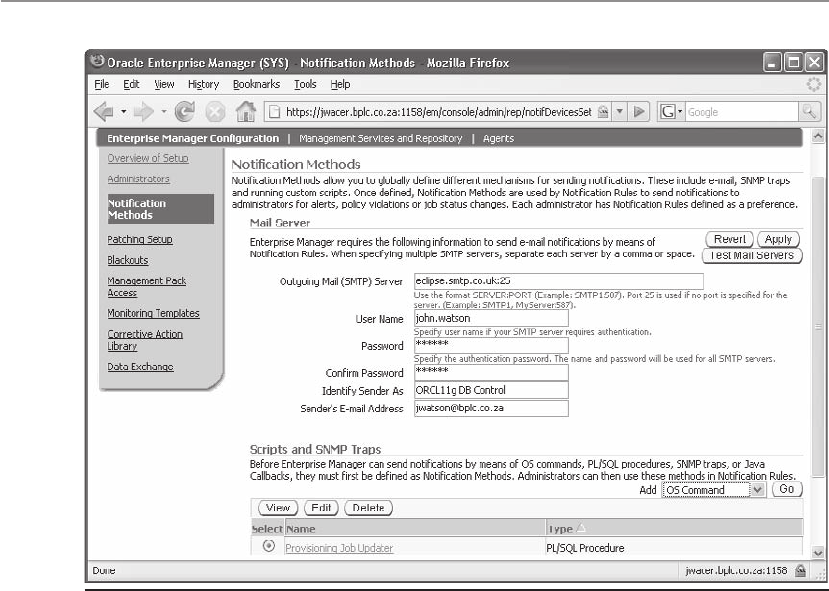Click the Google search engine icon
The image size is (829, 591).
coord(668,112)
